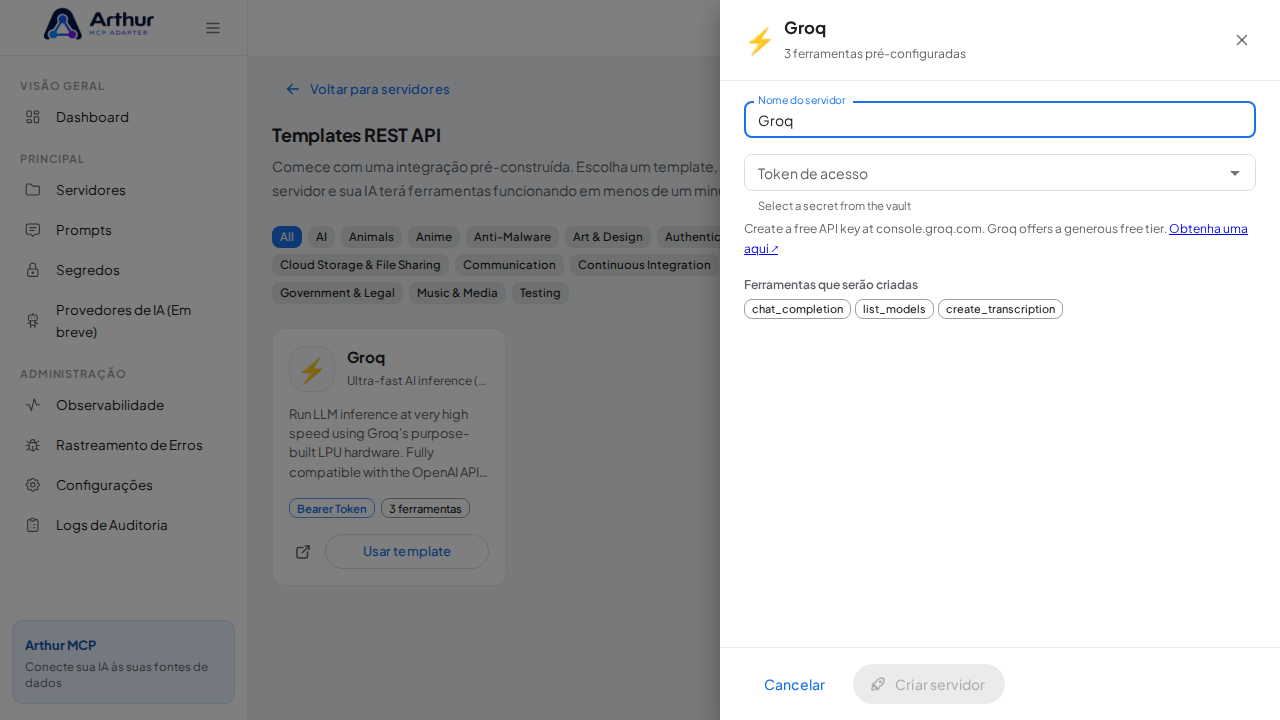Click the list_models tool chip
Image resolution: width=1280 pixels, height=720 pixels.
click(894, 309)
